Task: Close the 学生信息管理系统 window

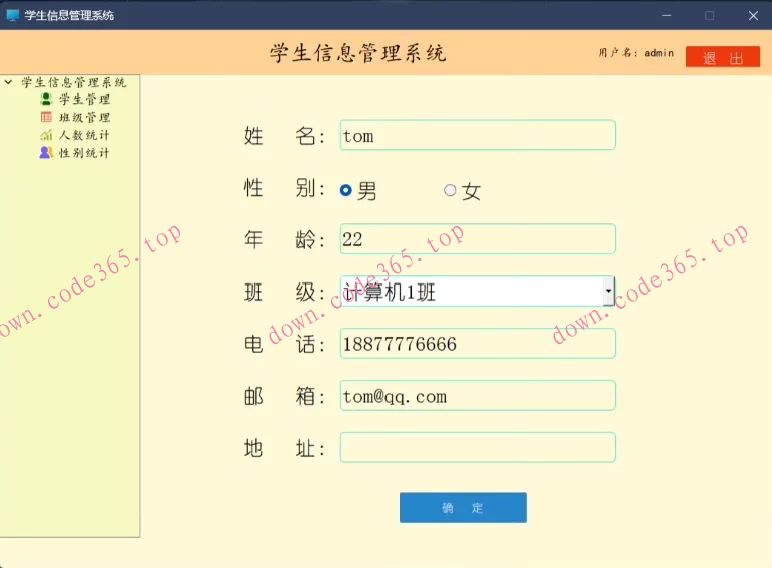Action: click(x=753, y=15)
